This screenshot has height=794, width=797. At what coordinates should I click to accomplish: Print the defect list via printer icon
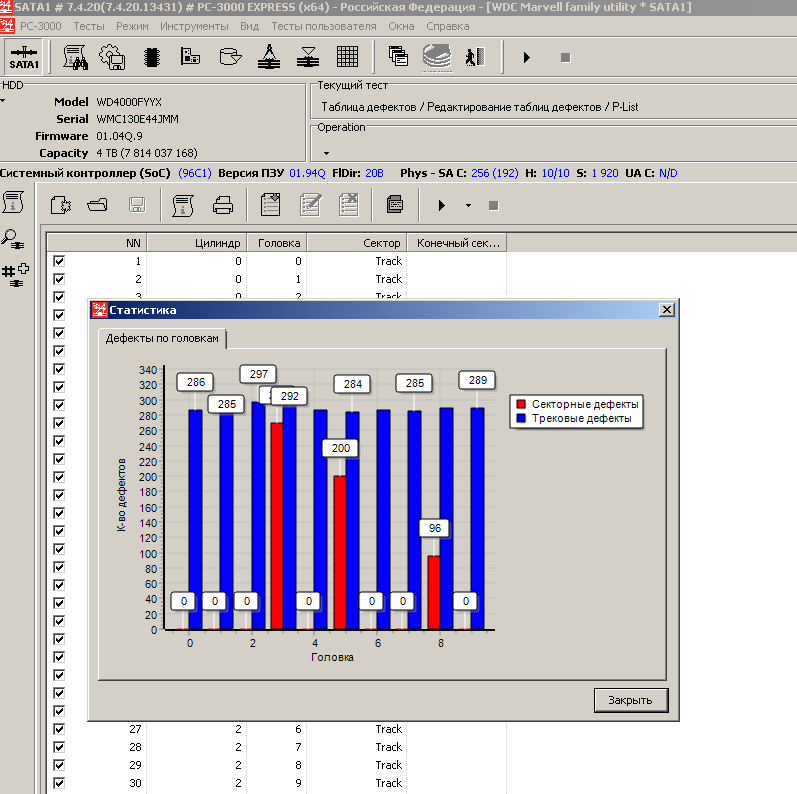coord(223,206)
